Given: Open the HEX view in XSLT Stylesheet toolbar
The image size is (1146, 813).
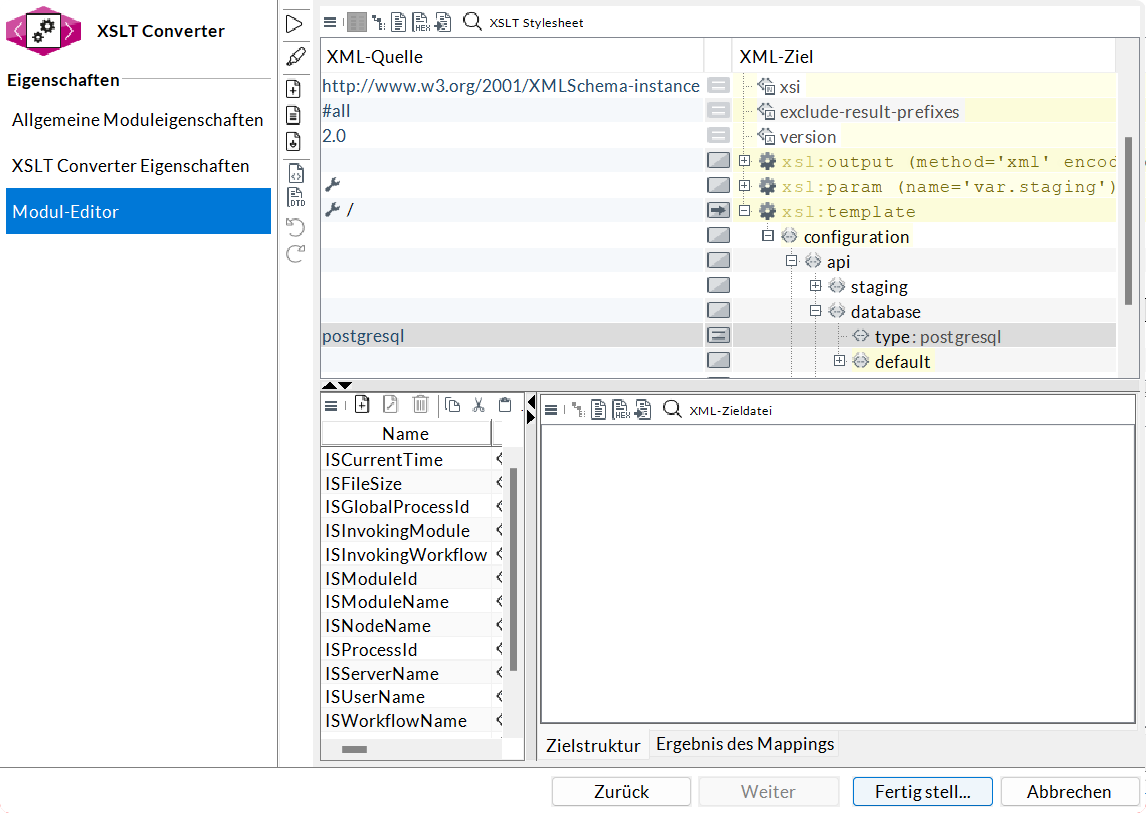Looking at the screenshot, I should [421, 22].
